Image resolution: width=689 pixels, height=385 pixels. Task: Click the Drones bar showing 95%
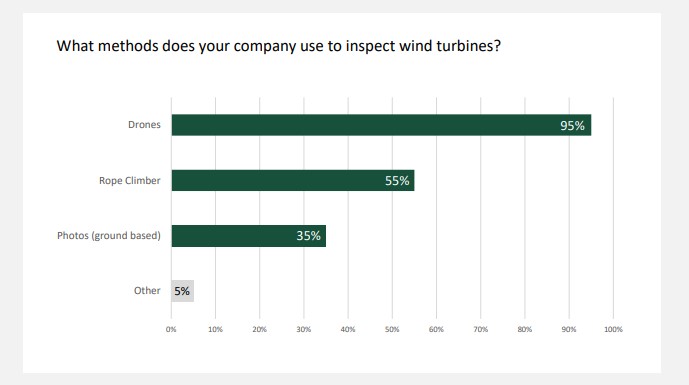click(381, 125)
